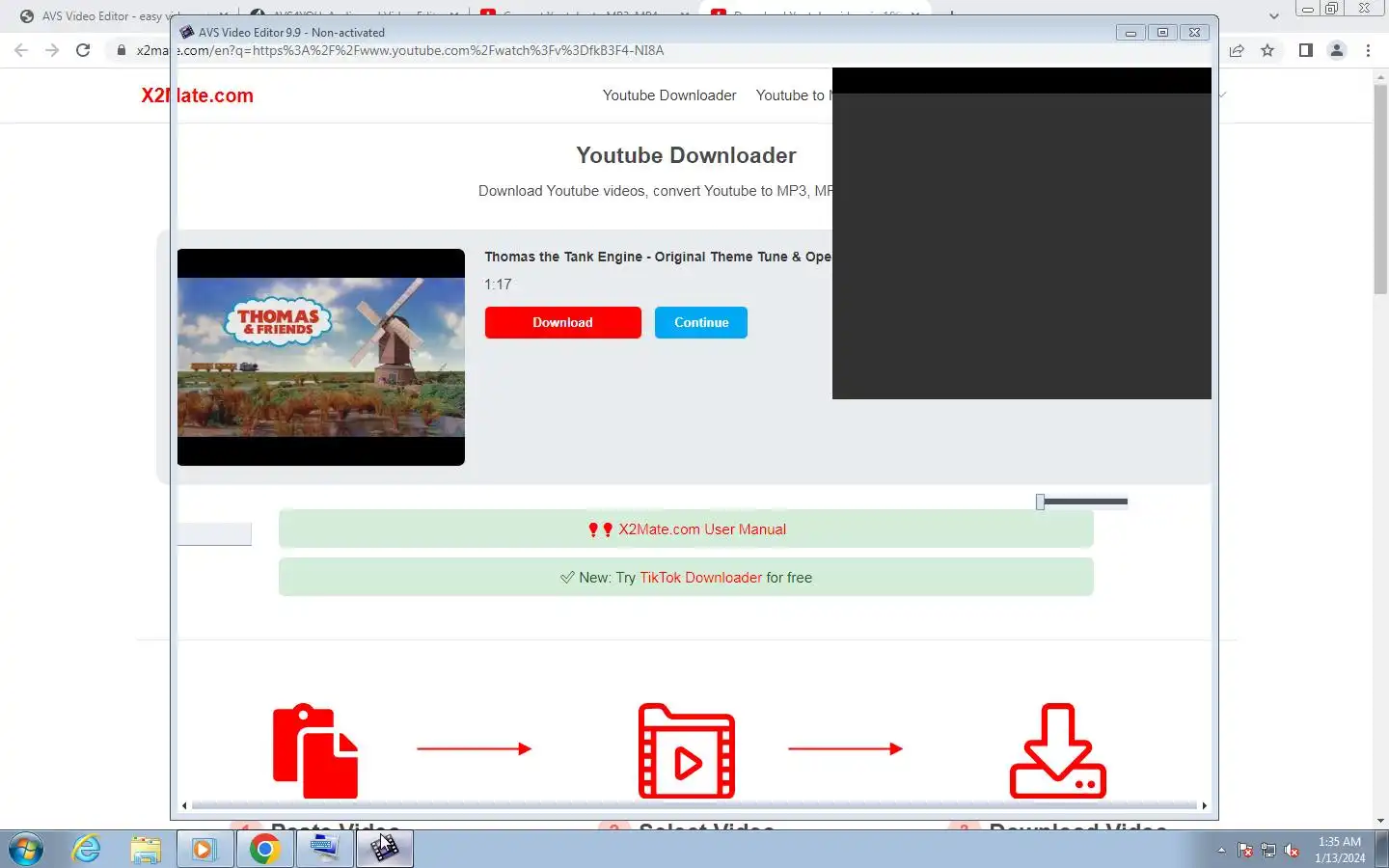
Task: Toggle Chrome's side panel icon
Action: click(x=1305, y=50)
